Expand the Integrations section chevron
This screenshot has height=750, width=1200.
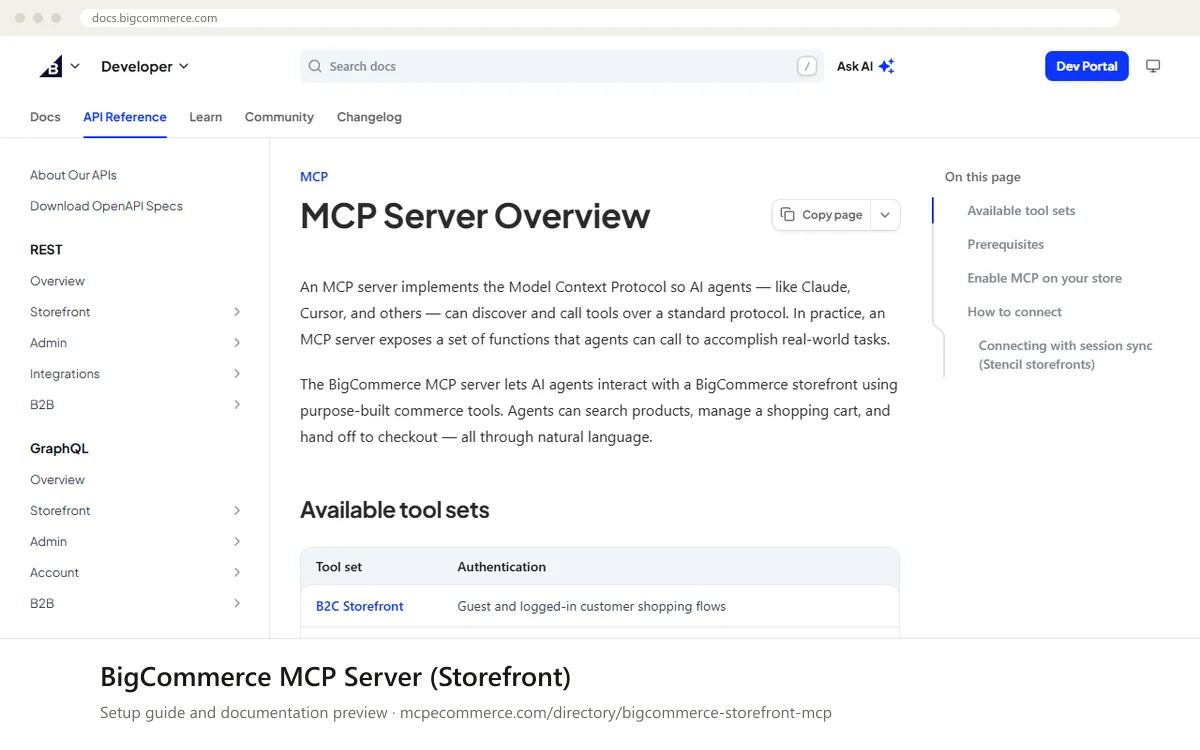(237, 374)
